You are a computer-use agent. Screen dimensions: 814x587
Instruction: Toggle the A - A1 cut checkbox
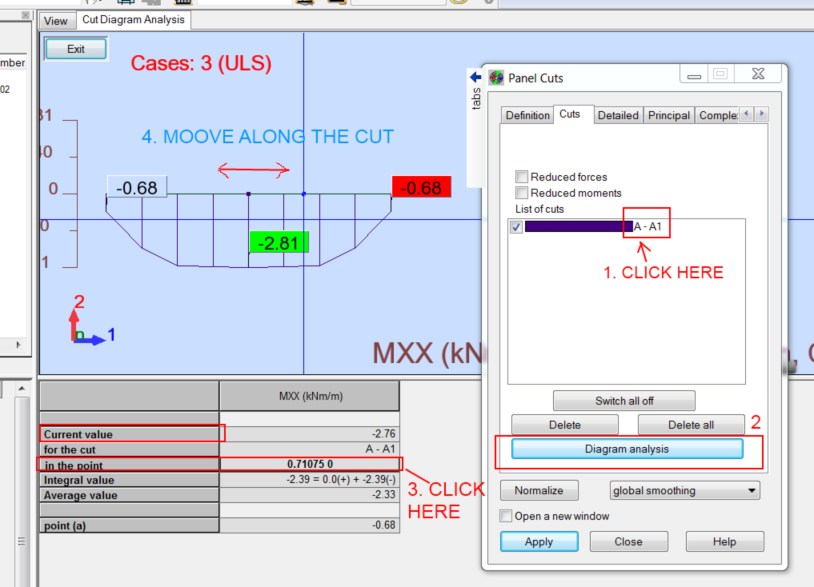(516, 227)
